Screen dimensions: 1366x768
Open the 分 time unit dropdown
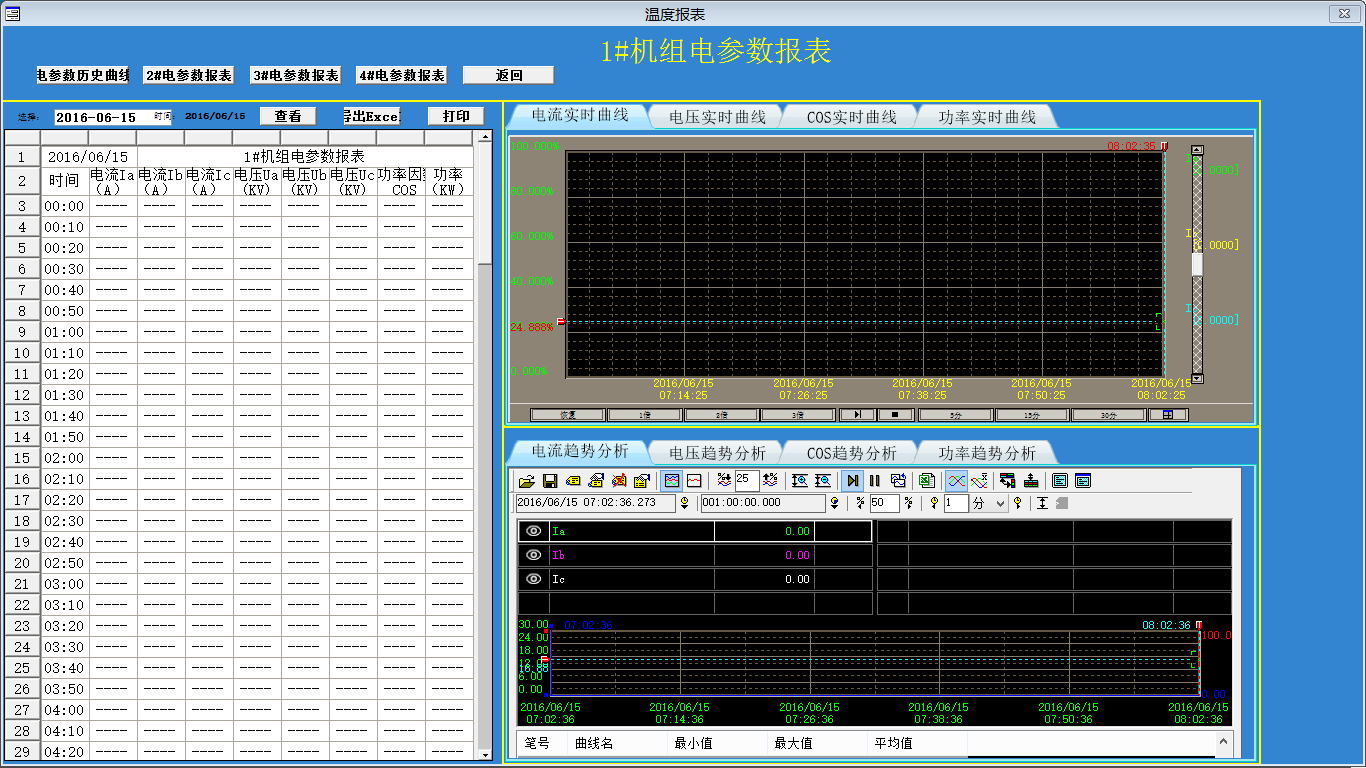[x=998, y=503]
